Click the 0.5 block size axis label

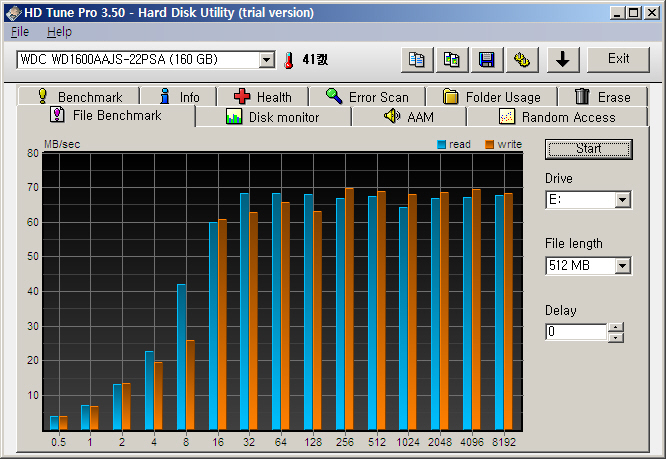[x=59, y=442]
